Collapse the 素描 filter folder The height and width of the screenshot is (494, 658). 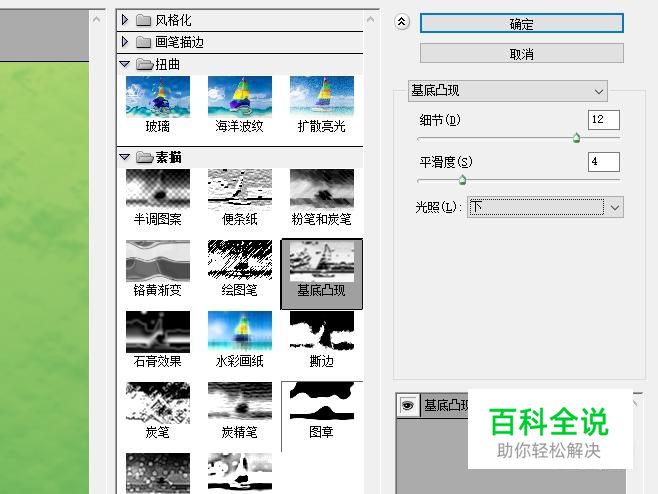125,157
